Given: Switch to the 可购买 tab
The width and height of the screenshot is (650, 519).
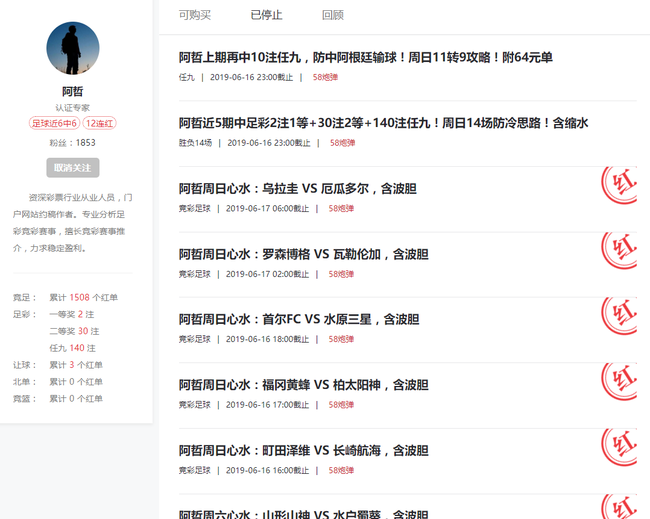Looking at the screenshot, I should [x=194, y=15].
